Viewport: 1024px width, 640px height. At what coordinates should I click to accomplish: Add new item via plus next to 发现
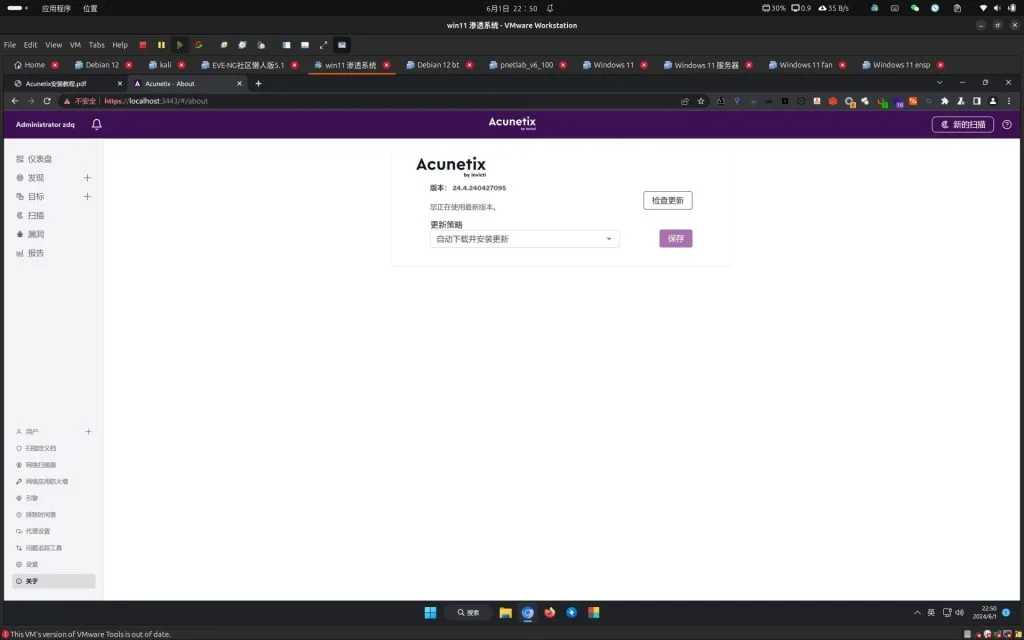click(88, 178)
